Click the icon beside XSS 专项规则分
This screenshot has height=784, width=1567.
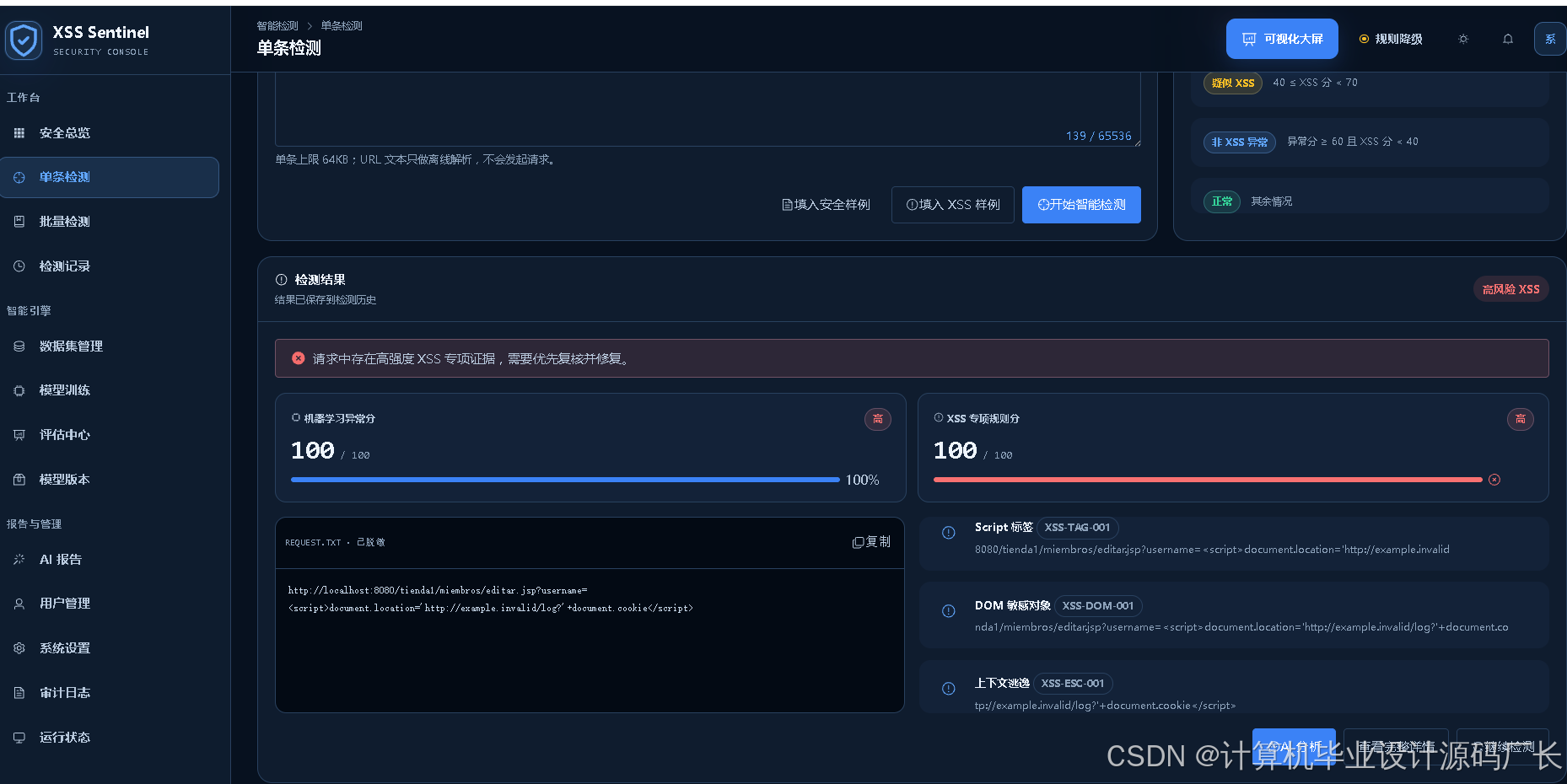click(939, 417)
